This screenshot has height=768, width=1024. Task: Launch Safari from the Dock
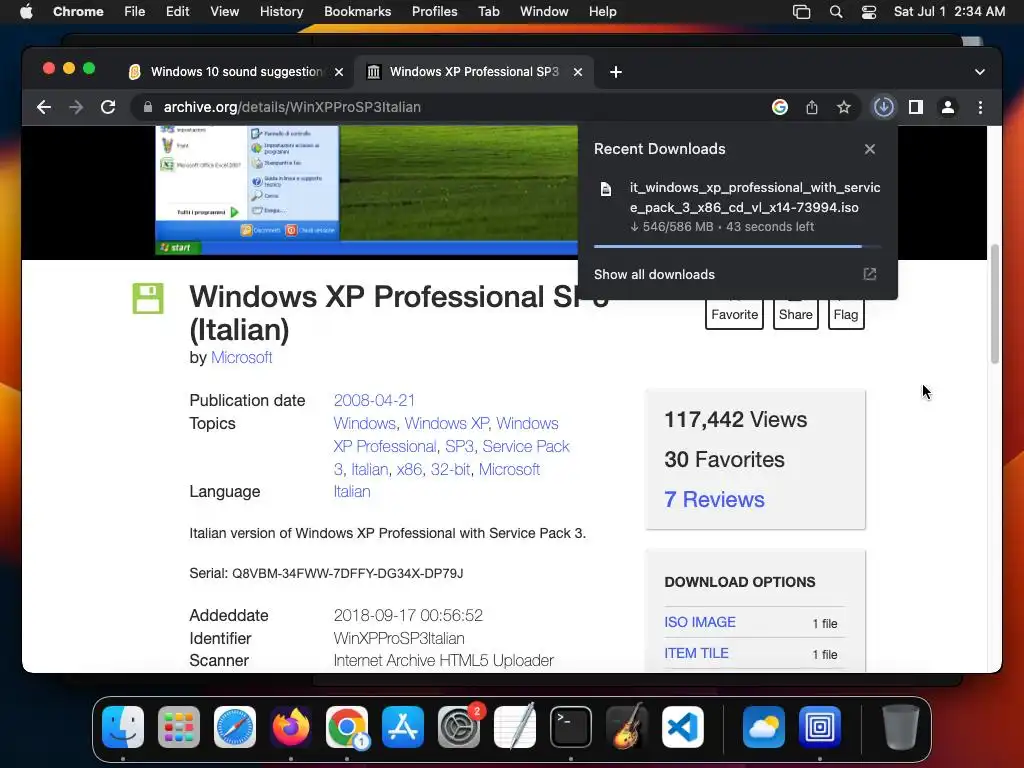click(x=234, y=727)
